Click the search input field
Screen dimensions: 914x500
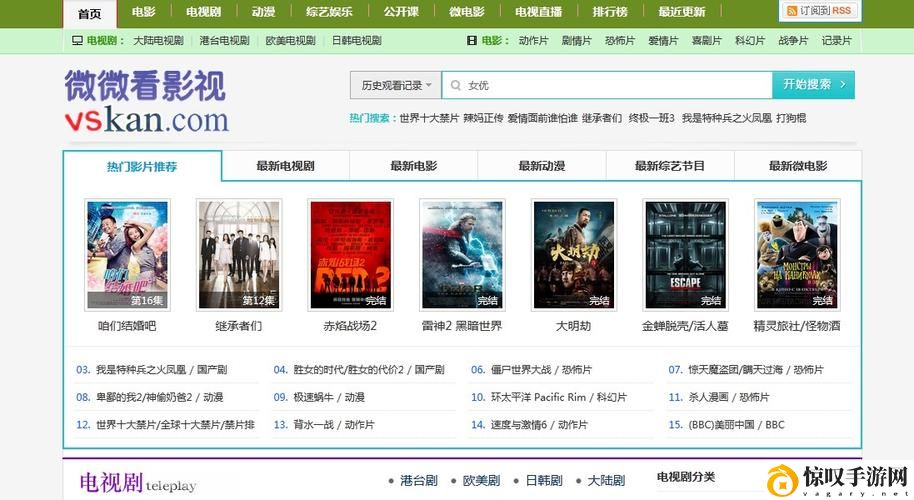coord(607,85)
